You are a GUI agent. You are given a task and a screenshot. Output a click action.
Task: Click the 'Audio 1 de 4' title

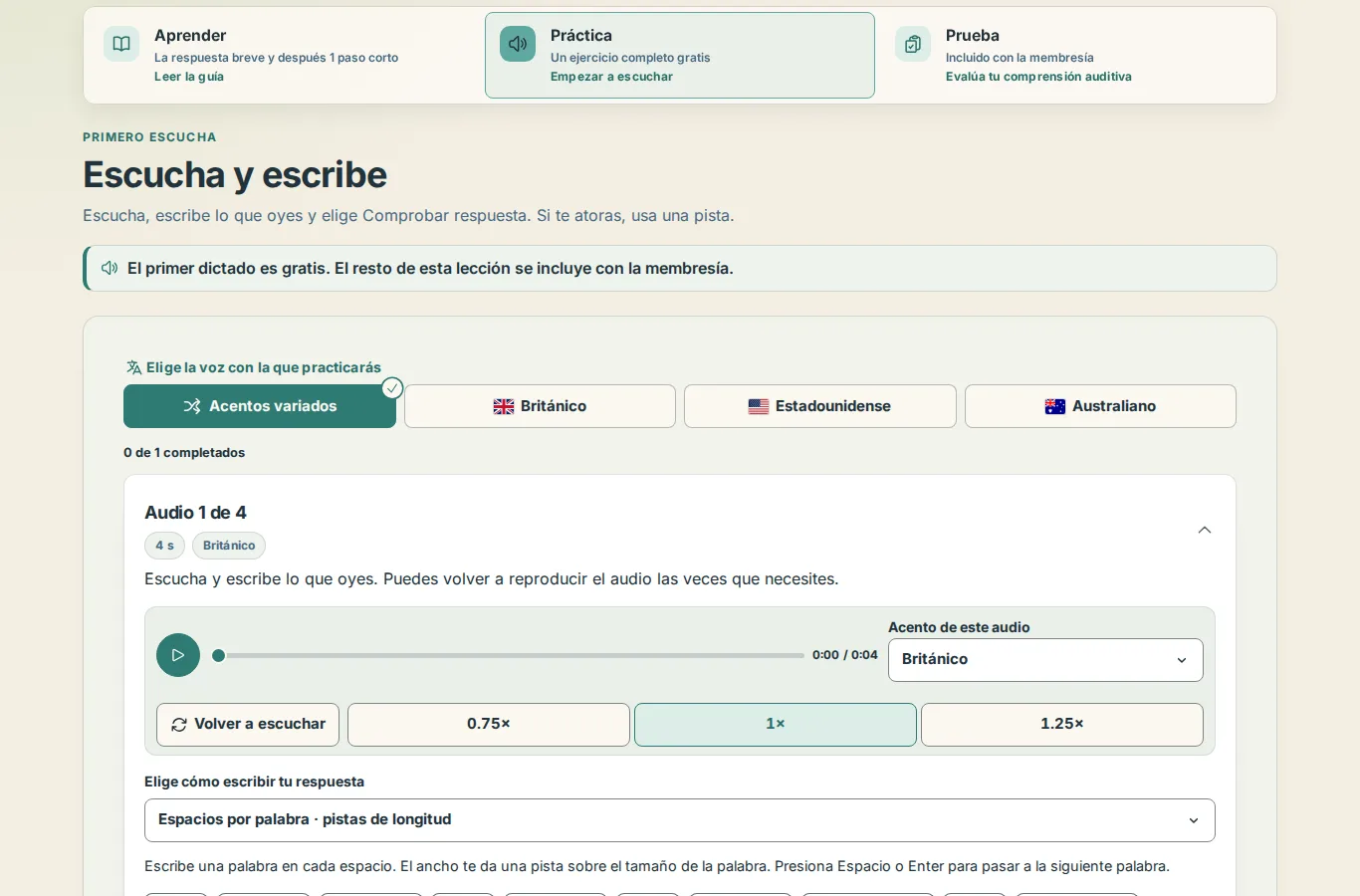pos(195,513)
